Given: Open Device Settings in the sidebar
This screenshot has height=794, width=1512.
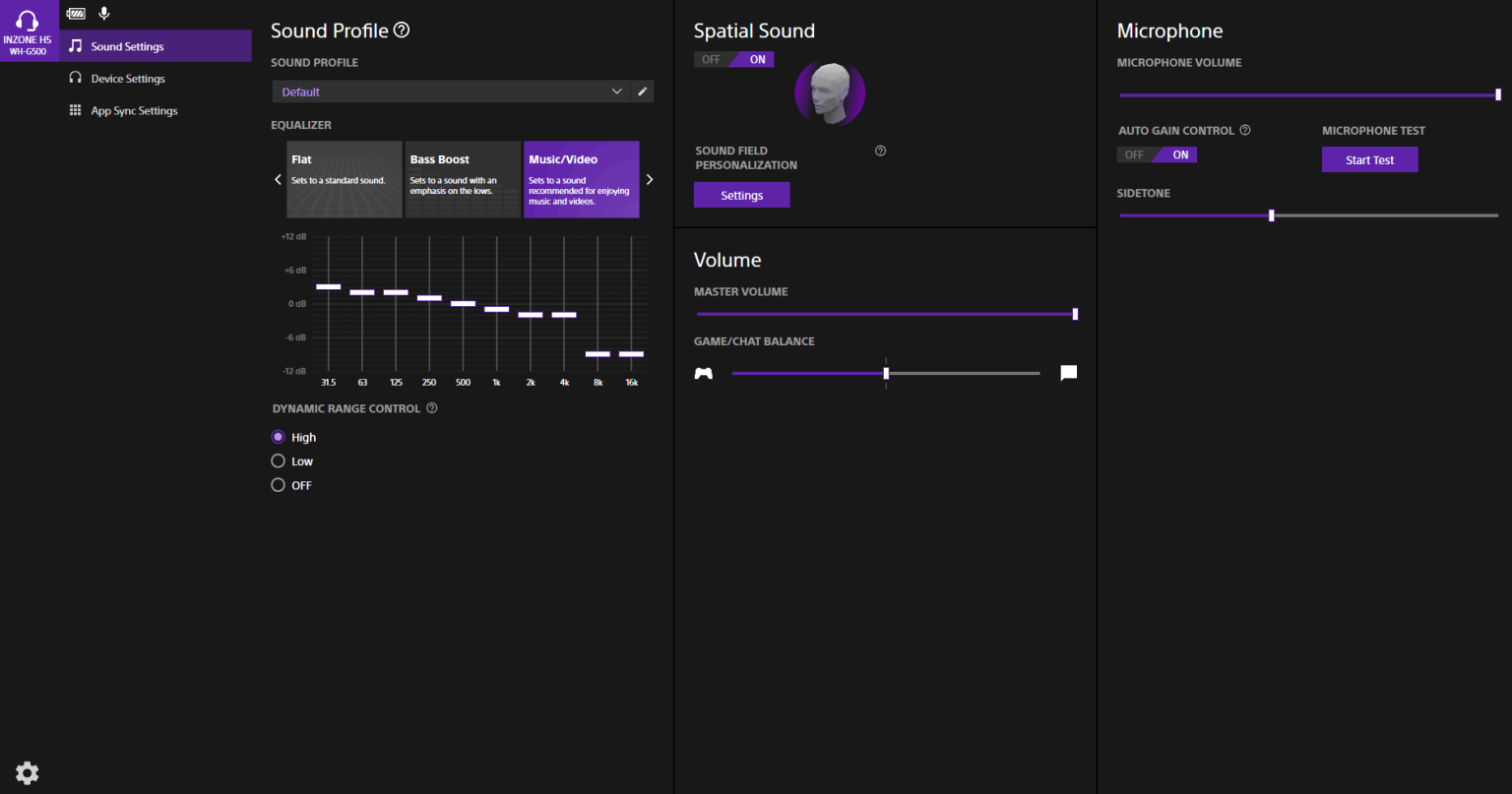Looking at the screenshot, I should (128, 79).
